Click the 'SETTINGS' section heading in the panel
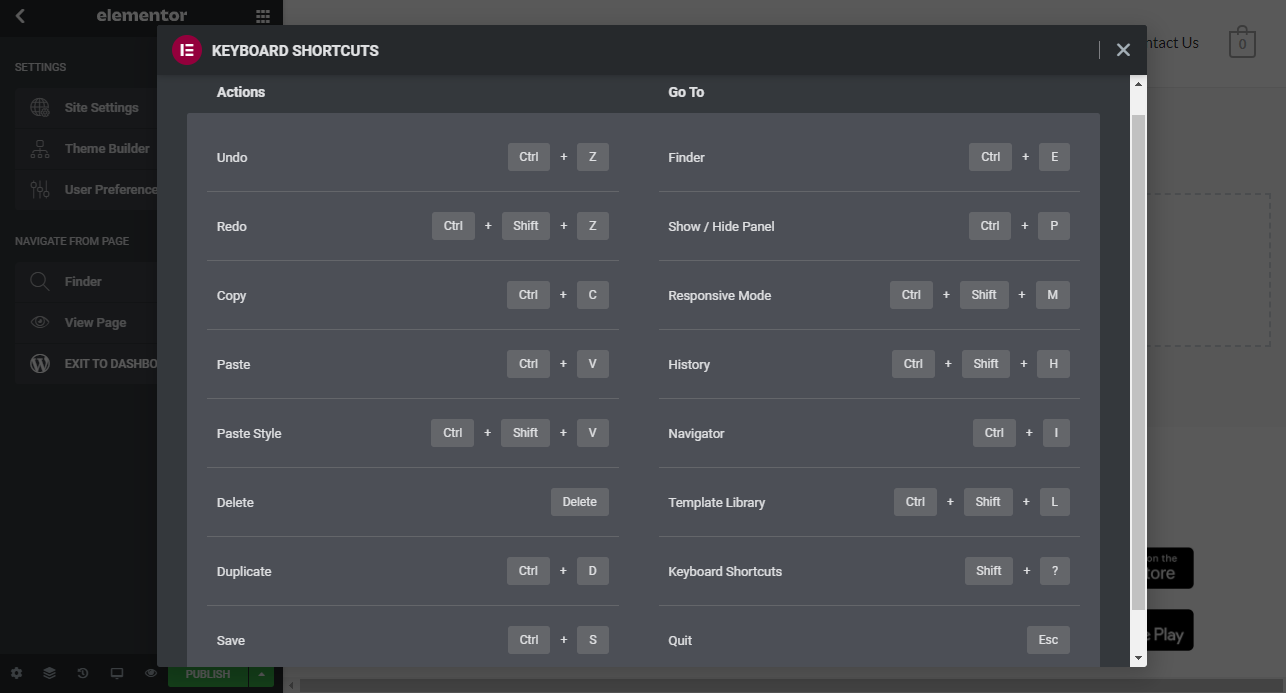 coord(40,67)
